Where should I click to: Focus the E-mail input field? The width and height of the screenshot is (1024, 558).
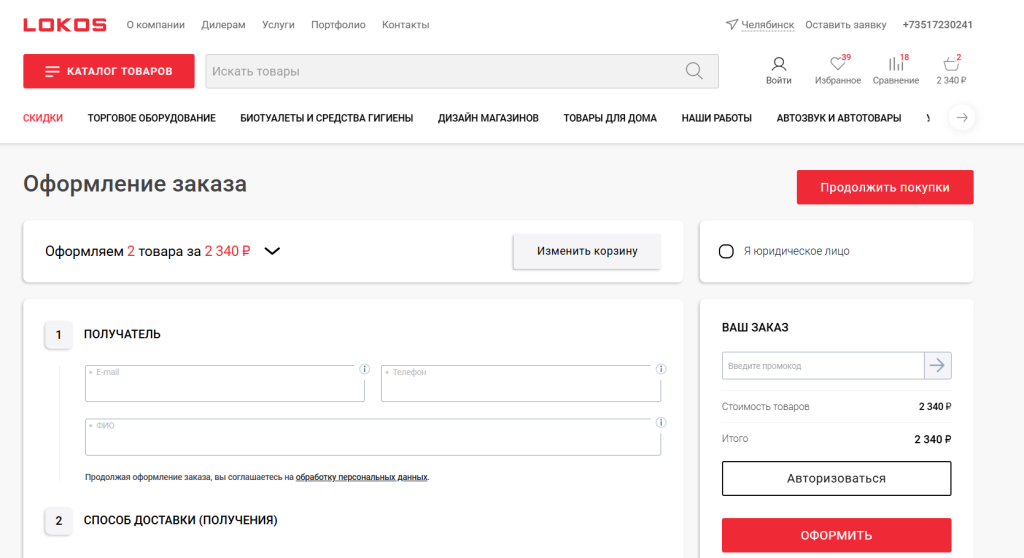point(225,384)
